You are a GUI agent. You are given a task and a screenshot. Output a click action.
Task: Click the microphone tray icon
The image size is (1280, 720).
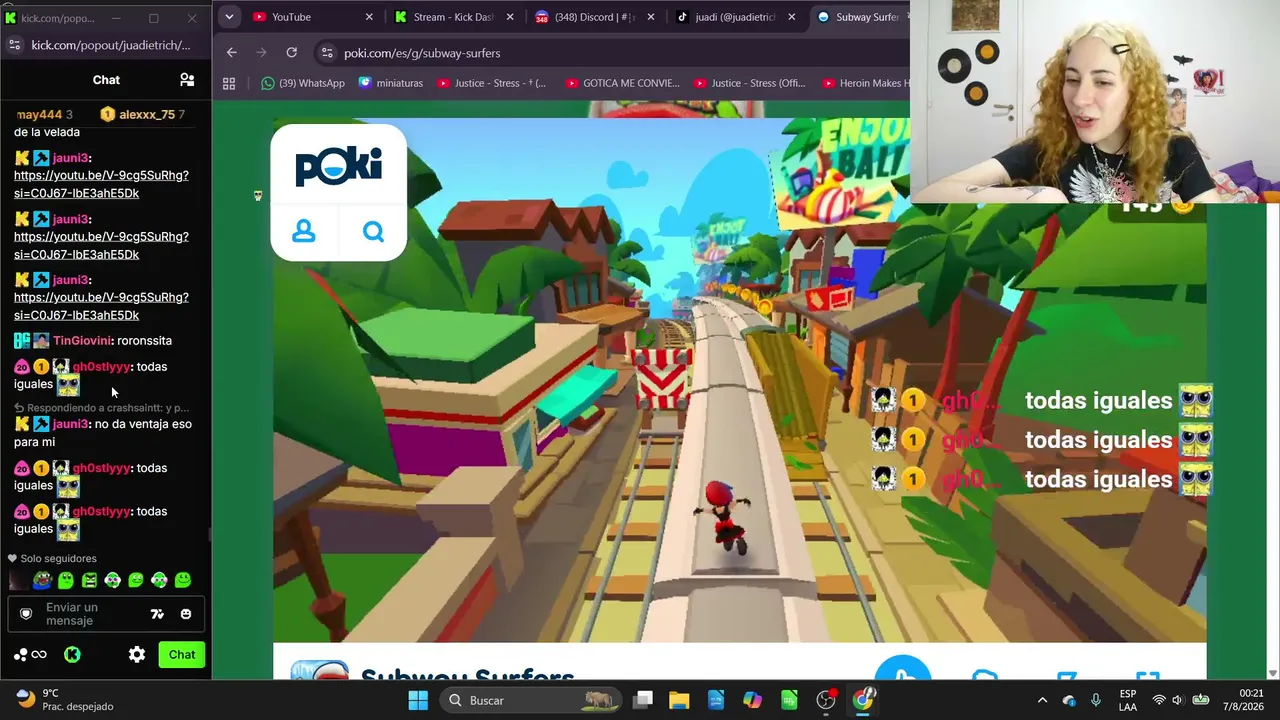[1096, 700]
